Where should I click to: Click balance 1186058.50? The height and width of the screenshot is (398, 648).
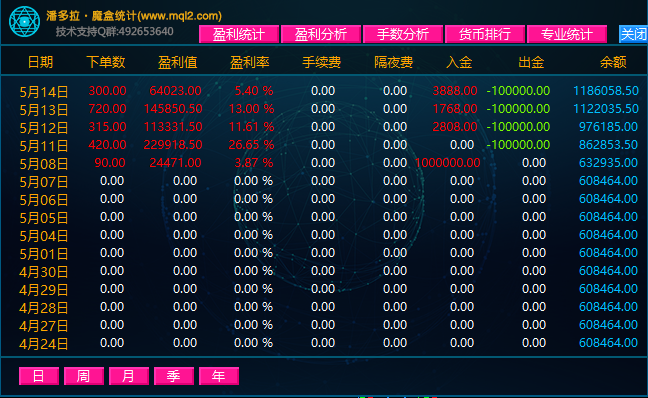pyautogui.click(x=606, y=91)
